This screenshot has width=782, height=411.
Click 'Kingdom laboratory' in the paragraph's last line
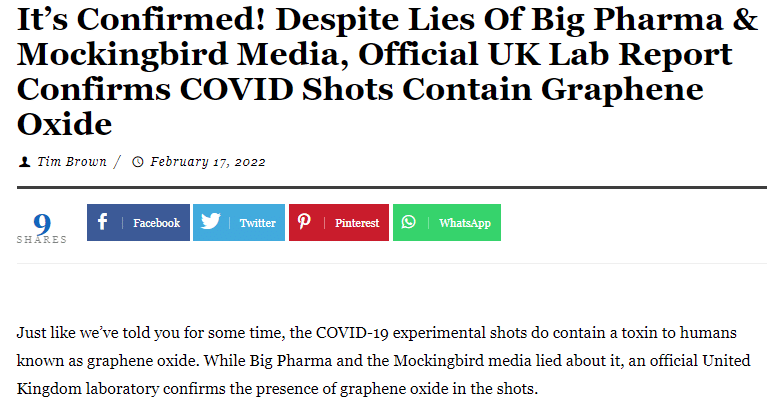tap(88, 389)
